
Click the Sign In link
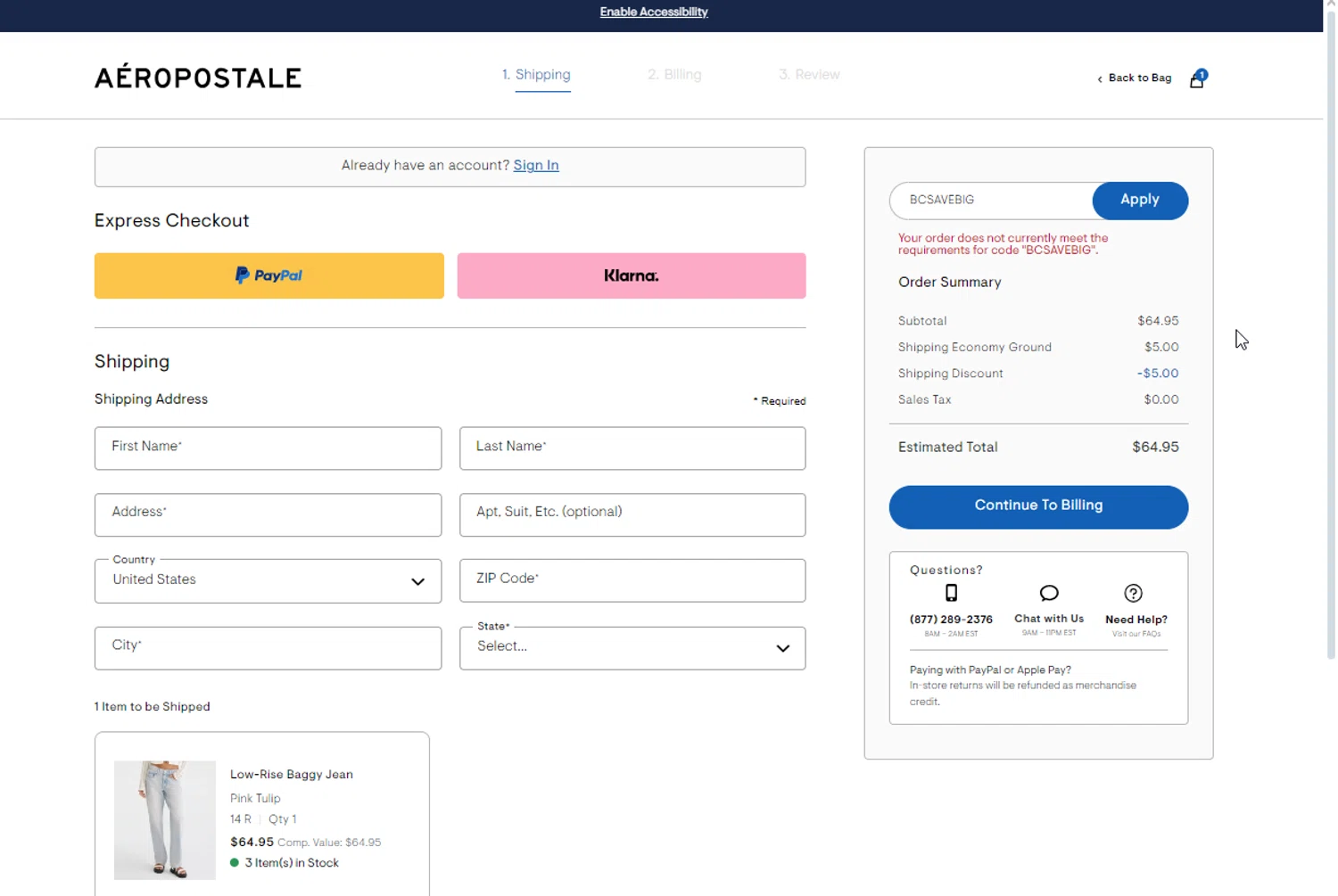coord(536,166)
